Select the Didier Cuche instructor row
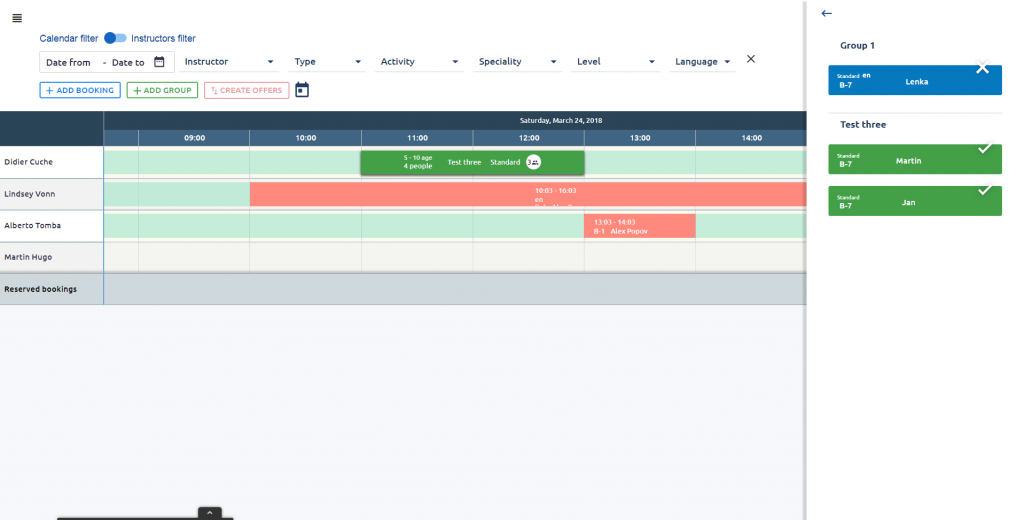This screenshot has height=520, width=1024. (52, 162)
